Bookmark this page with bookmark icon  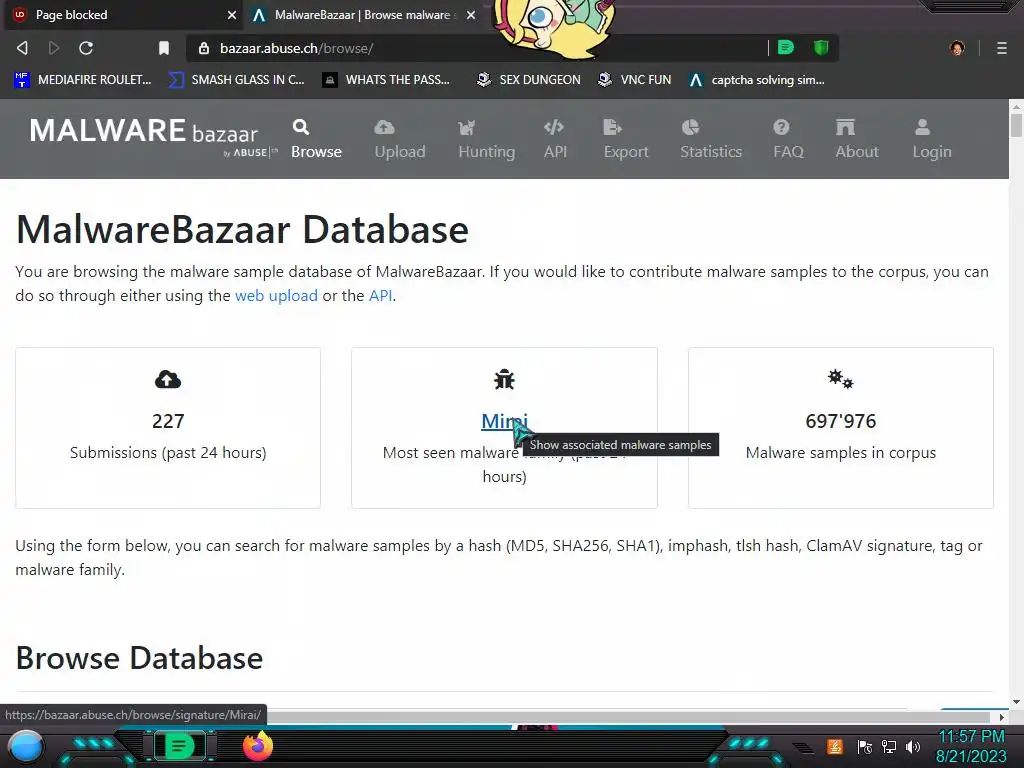tap(164, 48)
